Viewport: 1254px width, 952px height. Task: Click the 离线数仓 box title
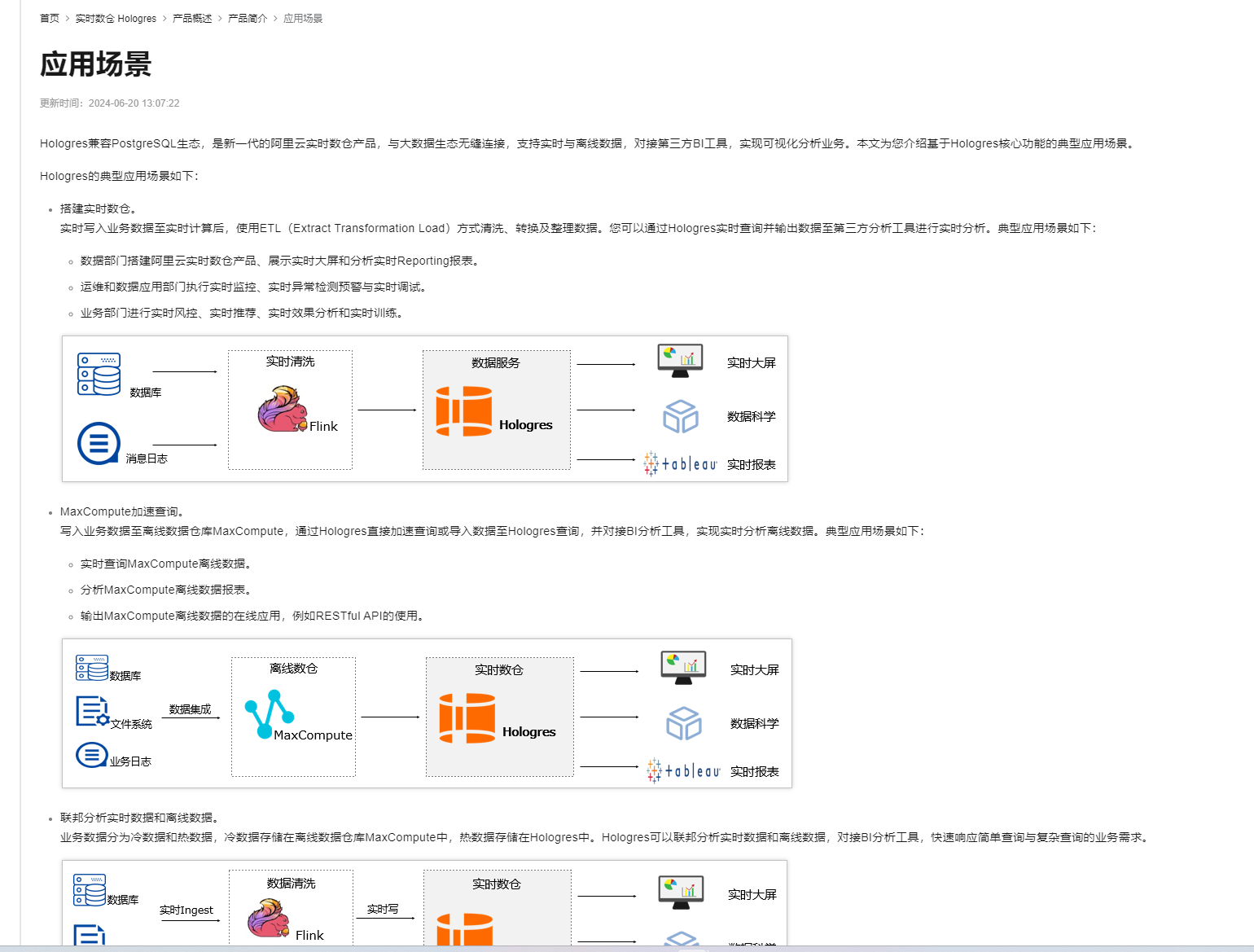(x=293, y=669)
